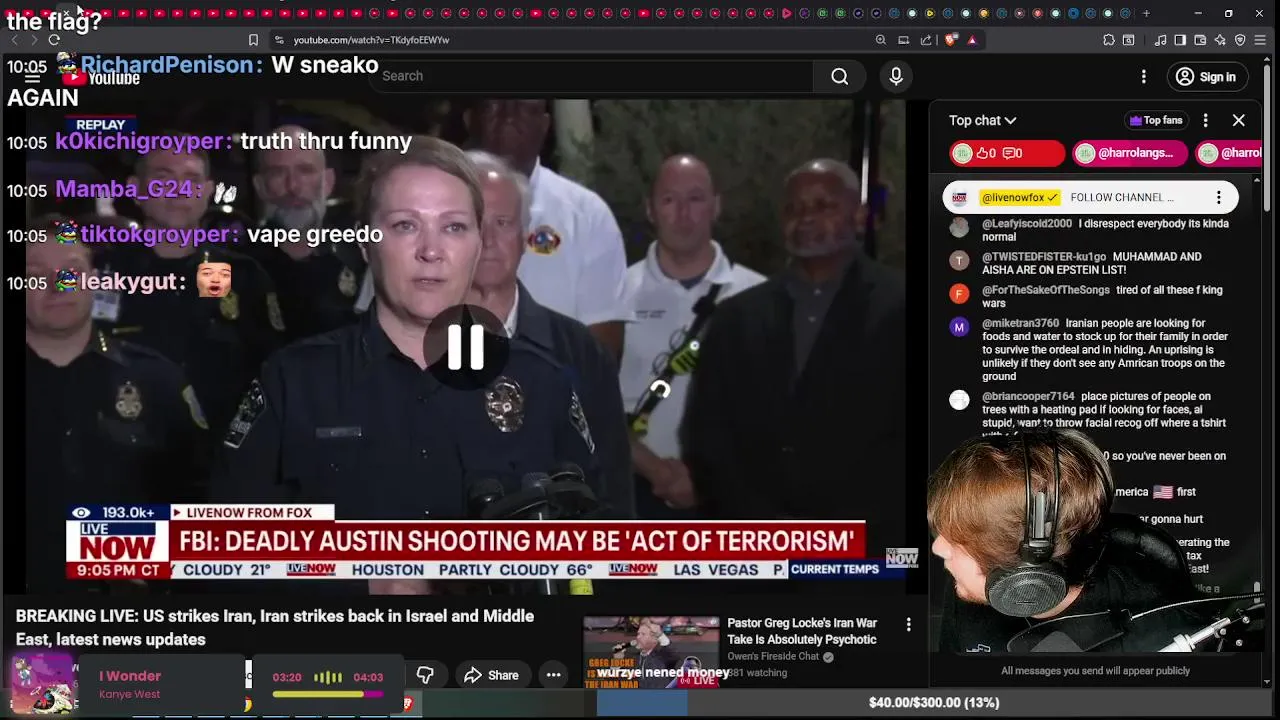Toggle the browser sidebar panel

[x=1180, y=40]
